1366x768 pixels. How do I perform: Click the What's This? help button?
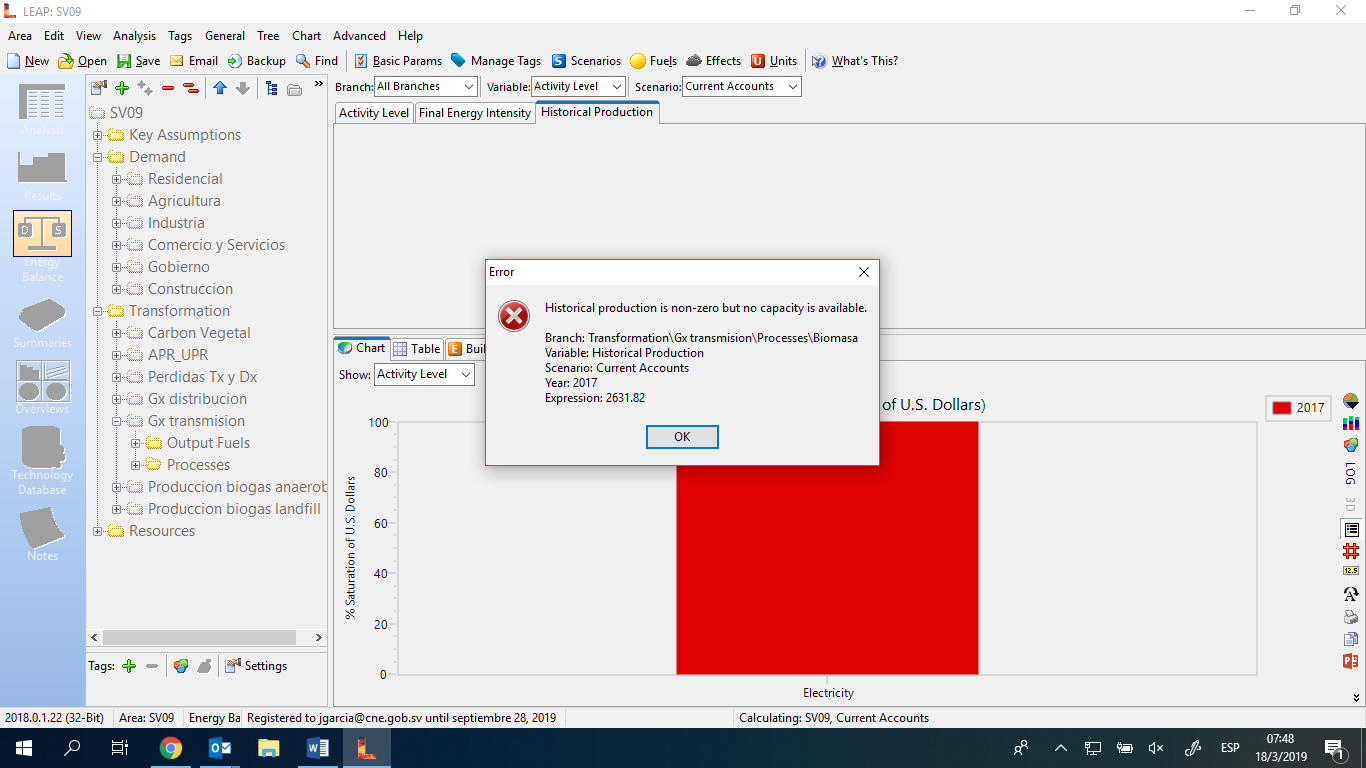point(855,61)
